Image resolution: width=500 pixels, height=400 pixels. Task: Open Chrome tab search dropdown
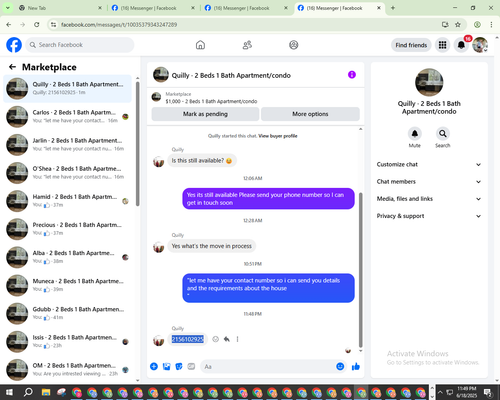click(x=8, y=8)
